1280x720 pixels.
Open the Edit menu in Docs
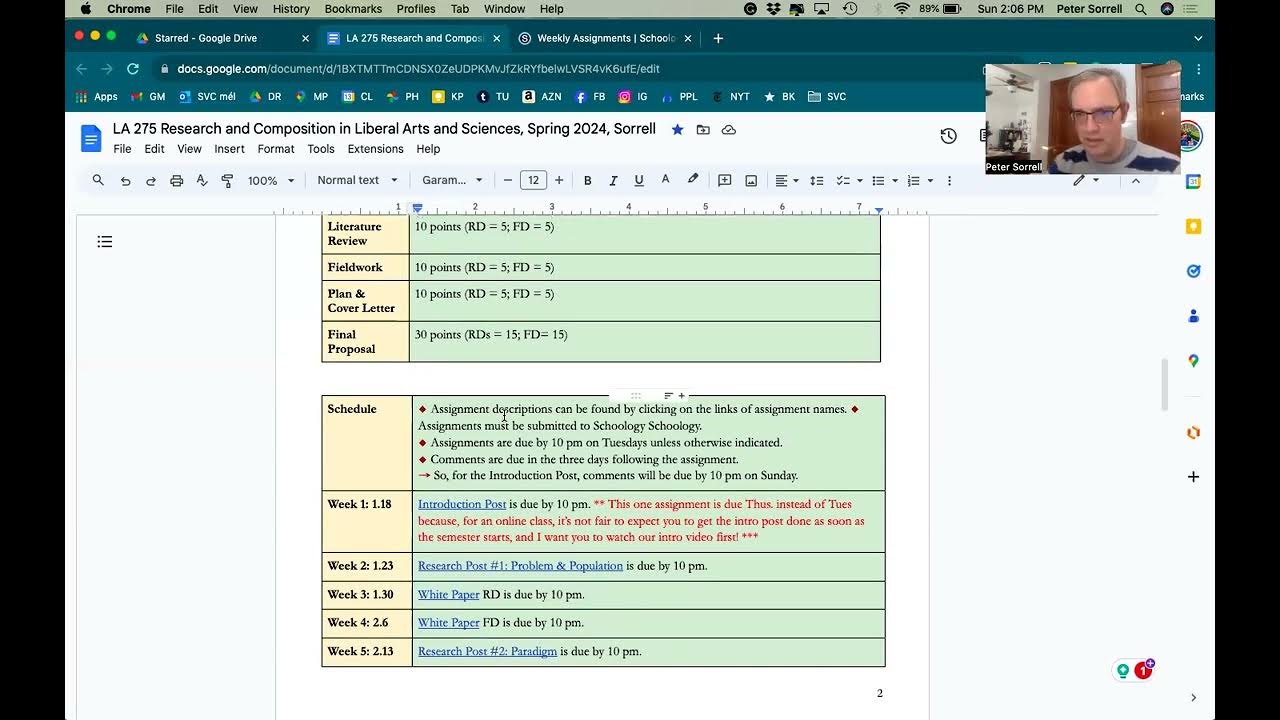click(154, 149)
